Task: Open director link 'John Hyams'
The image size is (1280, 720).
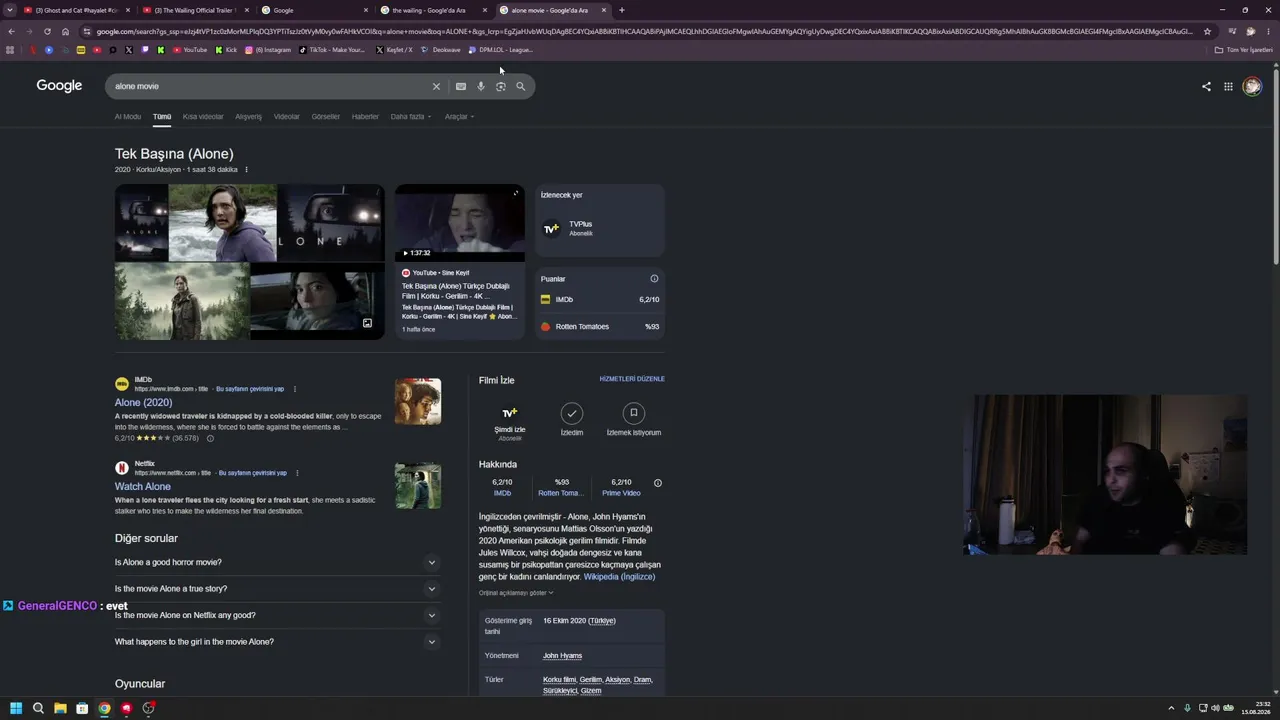Action: 562,656
